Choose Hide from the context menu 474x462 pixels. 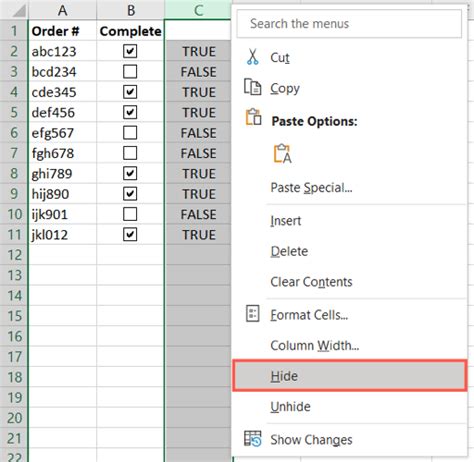(349, 376)
